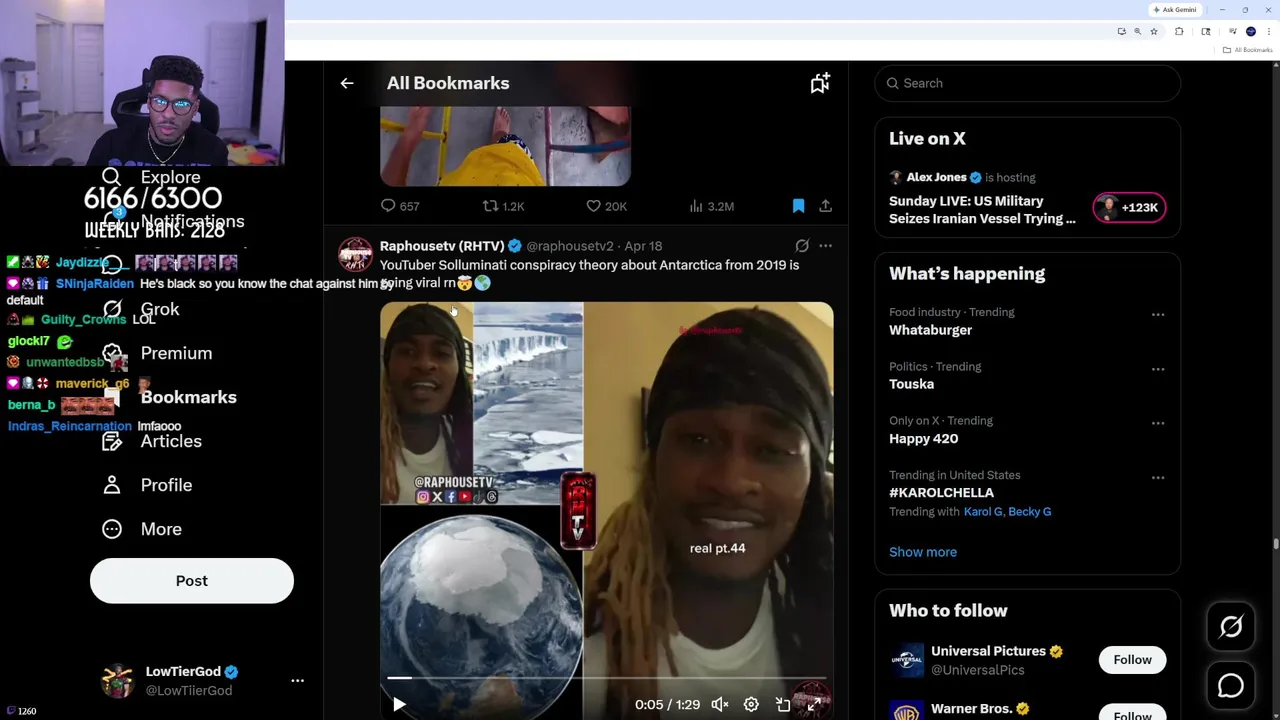
Task: Click the Post button
Action: point(192,581)
